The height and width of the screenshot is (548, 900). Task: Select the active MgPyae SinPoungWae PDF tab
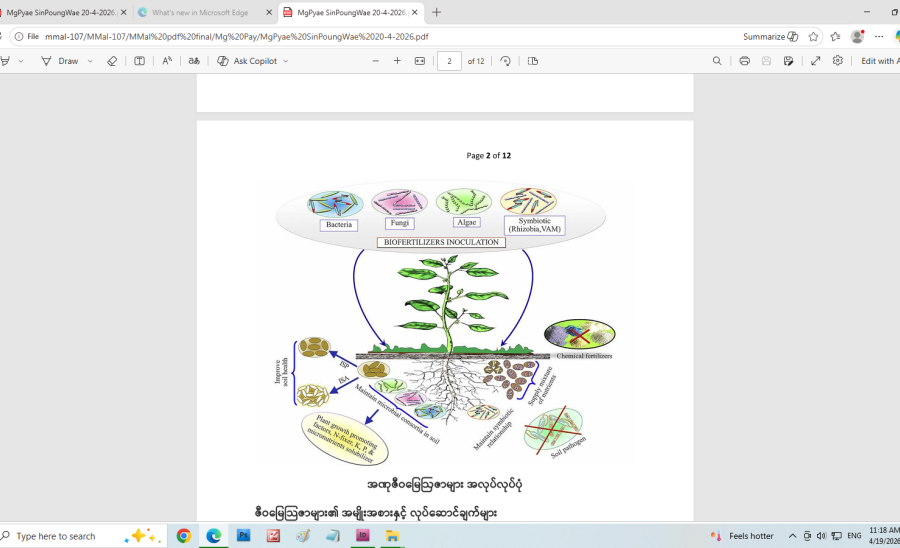click(352, 12)
